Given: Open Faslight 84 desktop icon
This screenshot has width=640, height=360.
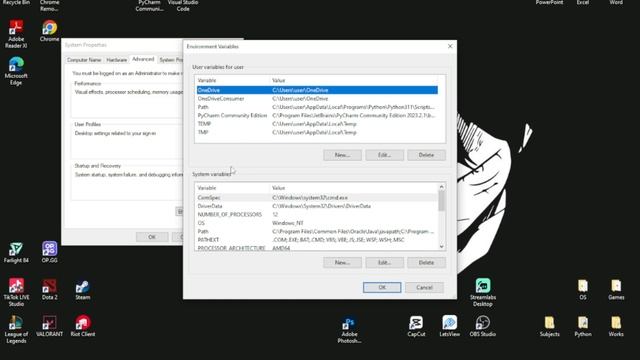Looking at the screenshot, I should point(16,253).
